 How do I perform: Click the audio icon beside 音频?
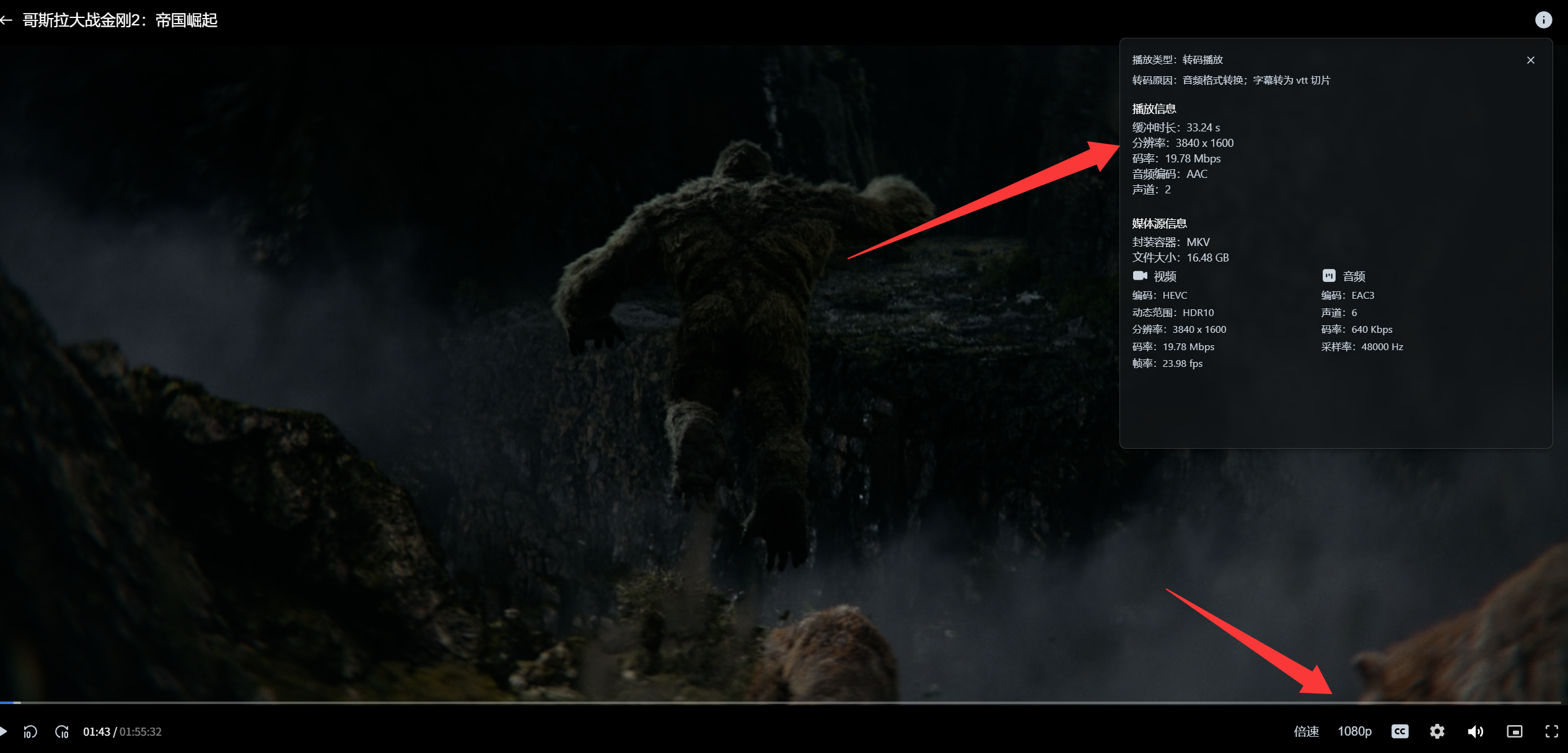click(x=1328, y=275)
